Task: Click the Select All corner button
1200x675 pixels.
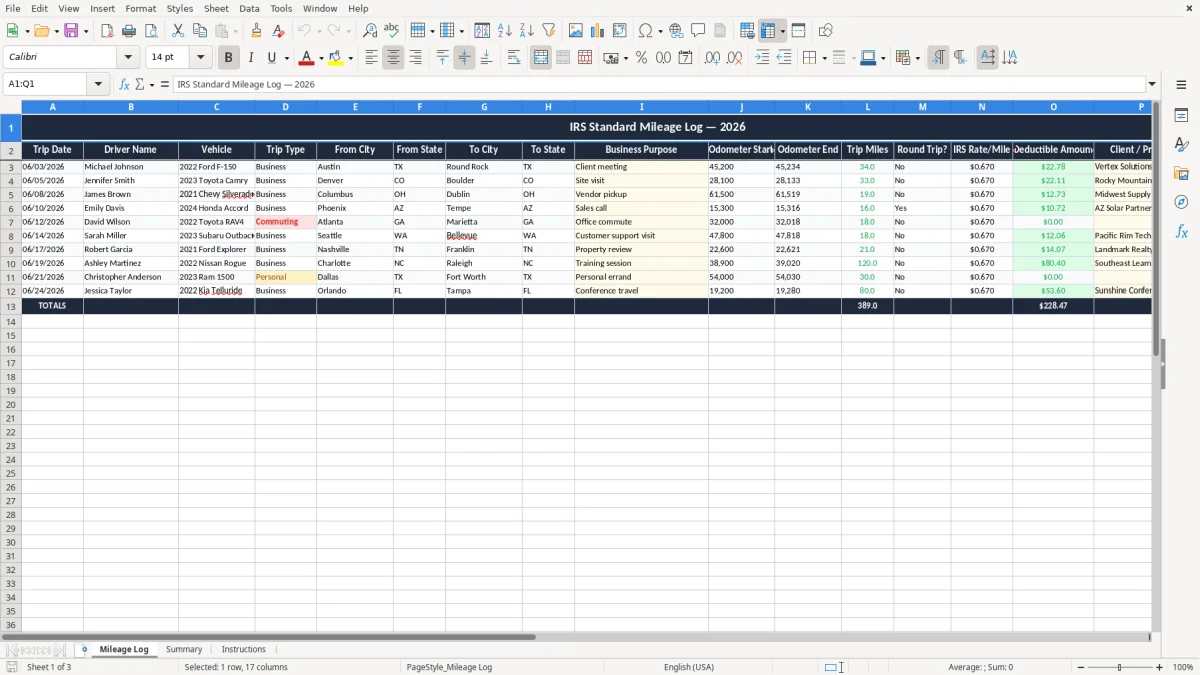Action: point(11,106)
